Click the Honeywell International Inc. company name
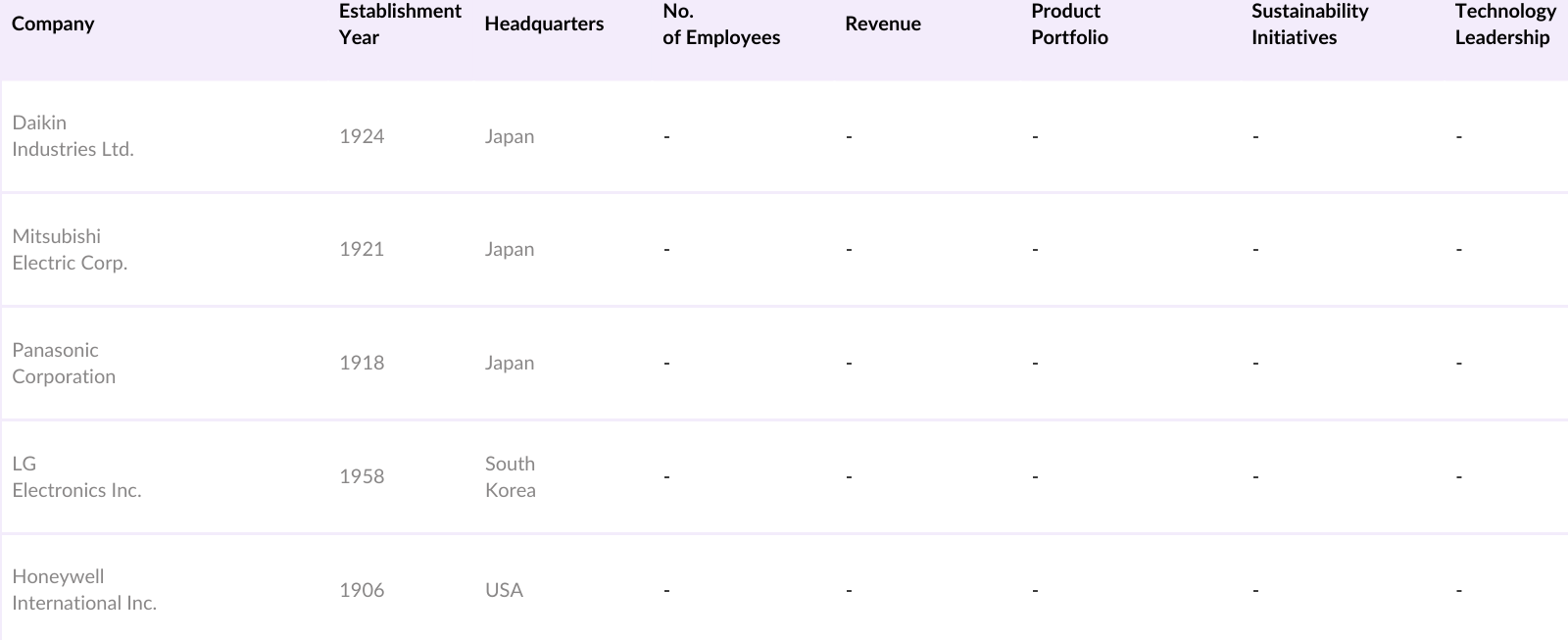The height and width of the screenshot is (640, 1568). point(84,590)
